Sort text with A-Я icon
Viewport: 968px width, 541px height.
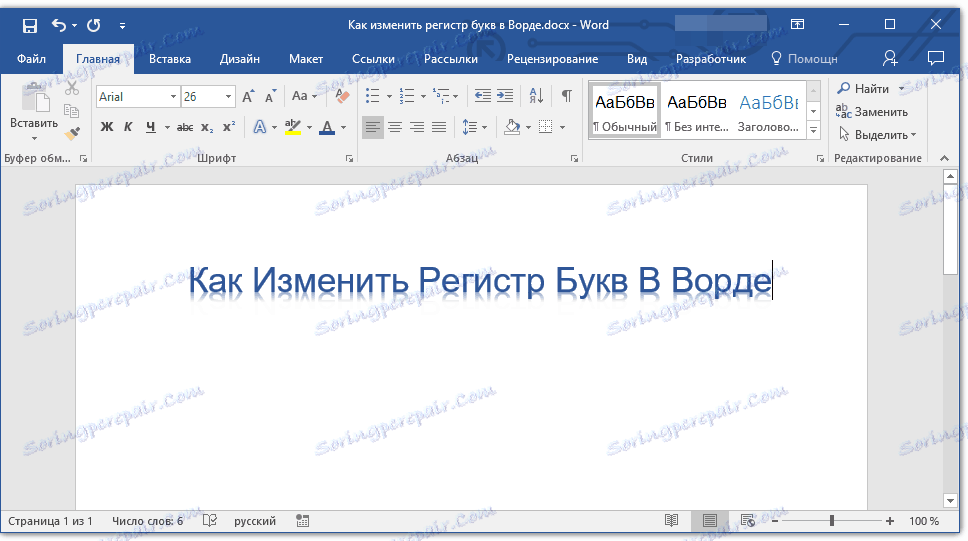(536, 96)
